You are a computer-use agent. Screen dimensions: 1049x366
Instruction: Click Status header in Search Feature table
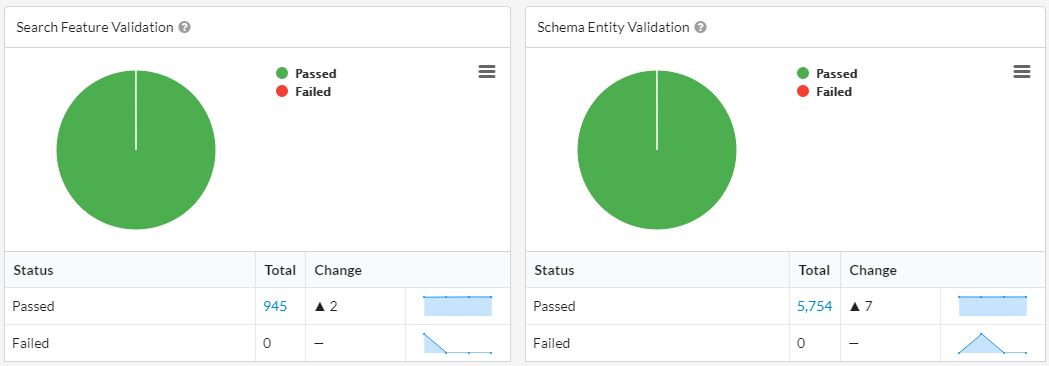(33, 270)
